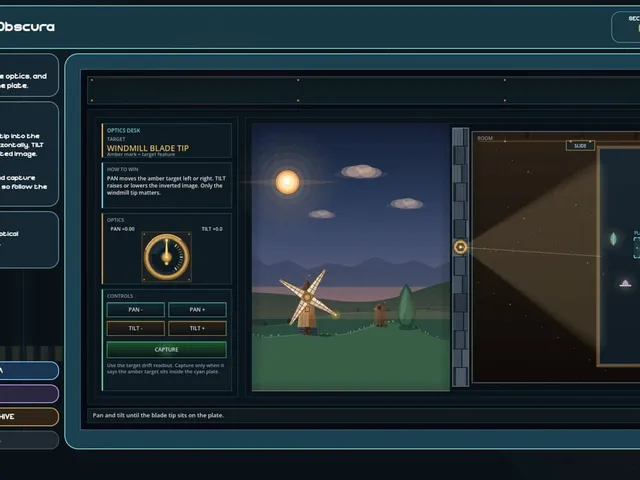Select the SLIDE handle above the room
The height and width of the screenshot is (480, 640).
580,146
